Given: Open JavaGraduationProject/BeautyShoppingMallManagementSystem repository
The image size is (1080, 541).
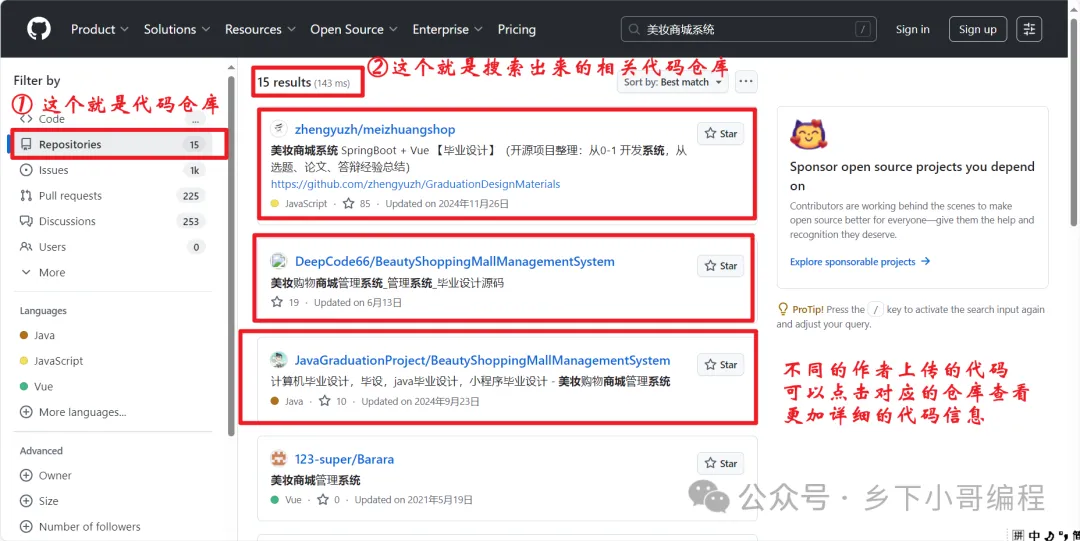Looking at the screenshot, I should coord(482,360).
